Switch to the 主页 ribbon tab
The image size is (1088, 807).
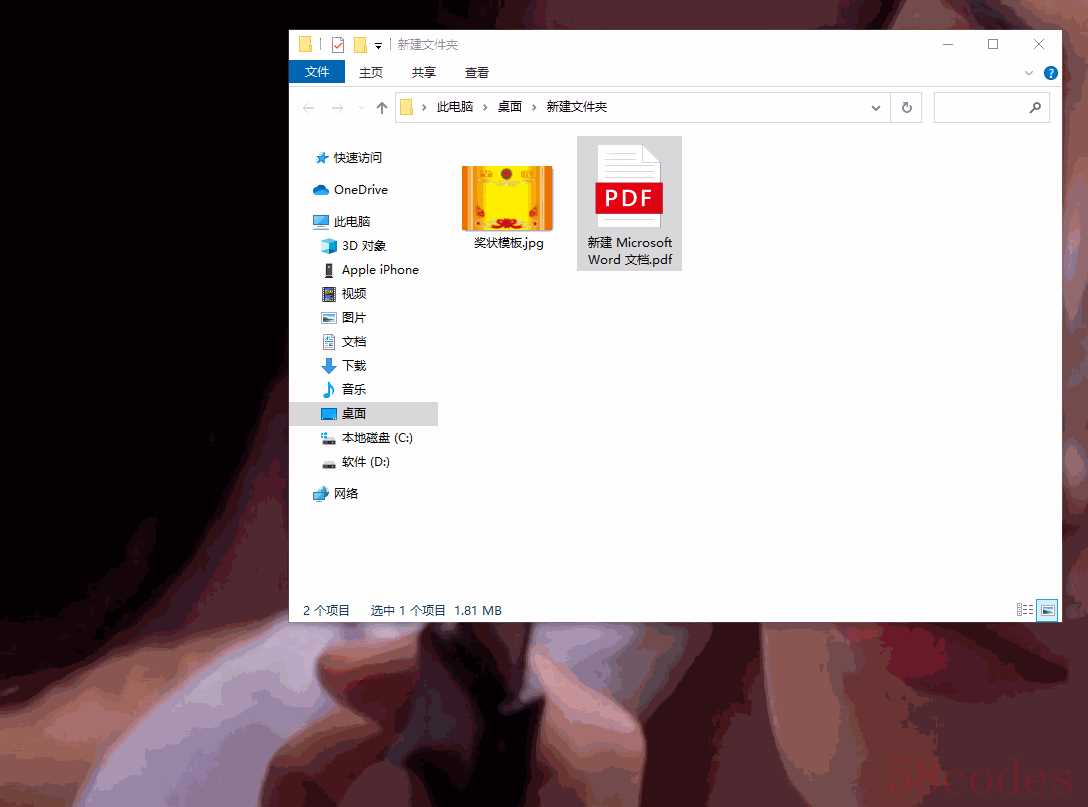[x=371, y=72]
